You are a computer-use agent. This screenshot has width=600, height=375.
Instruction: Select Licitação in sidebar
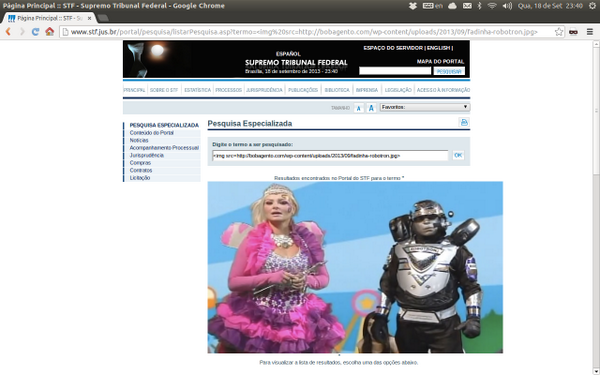140,178
